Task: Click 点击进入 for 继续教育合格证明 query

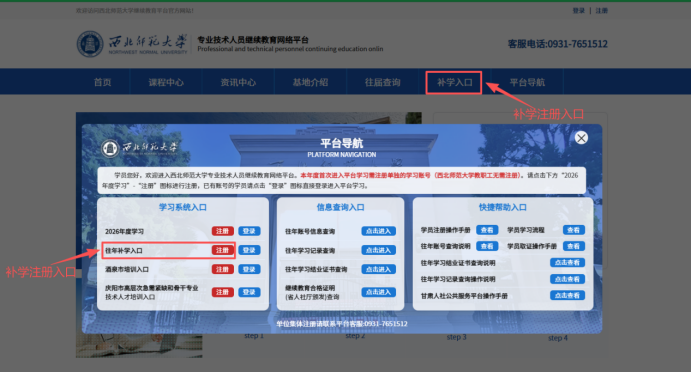Action: click(379, 292)
